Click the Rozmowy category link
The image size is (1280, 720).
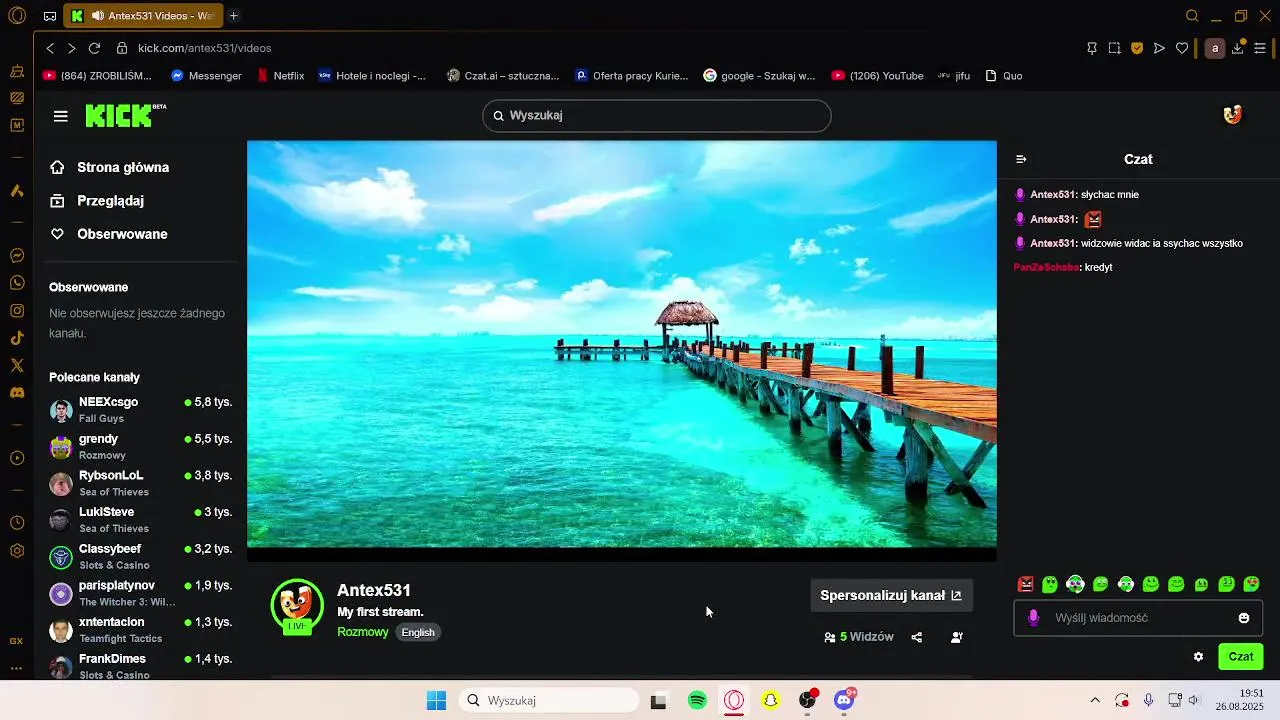click(x=363, y=632)
